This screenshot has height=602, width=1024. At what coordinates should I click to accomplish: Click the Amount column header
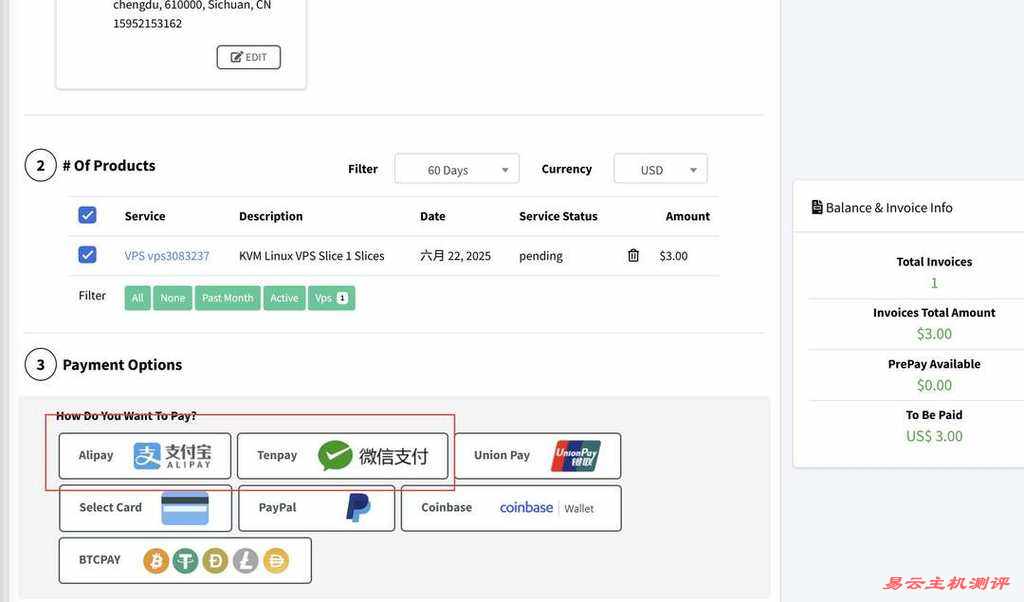point(688,216)
